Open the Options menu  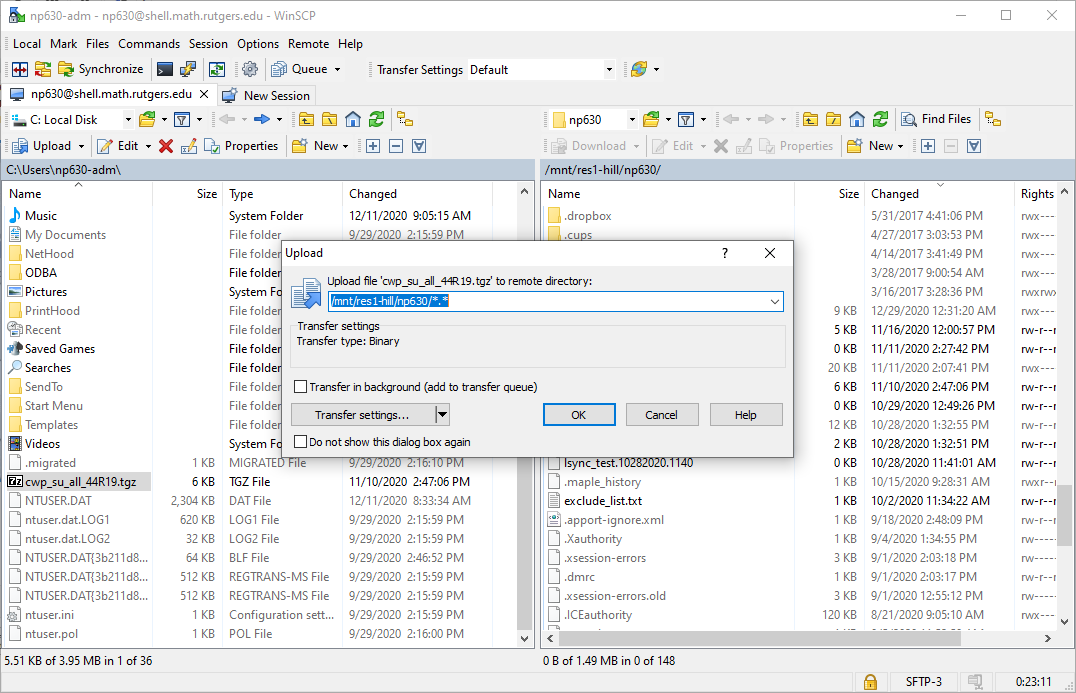[x=258, y=44]
